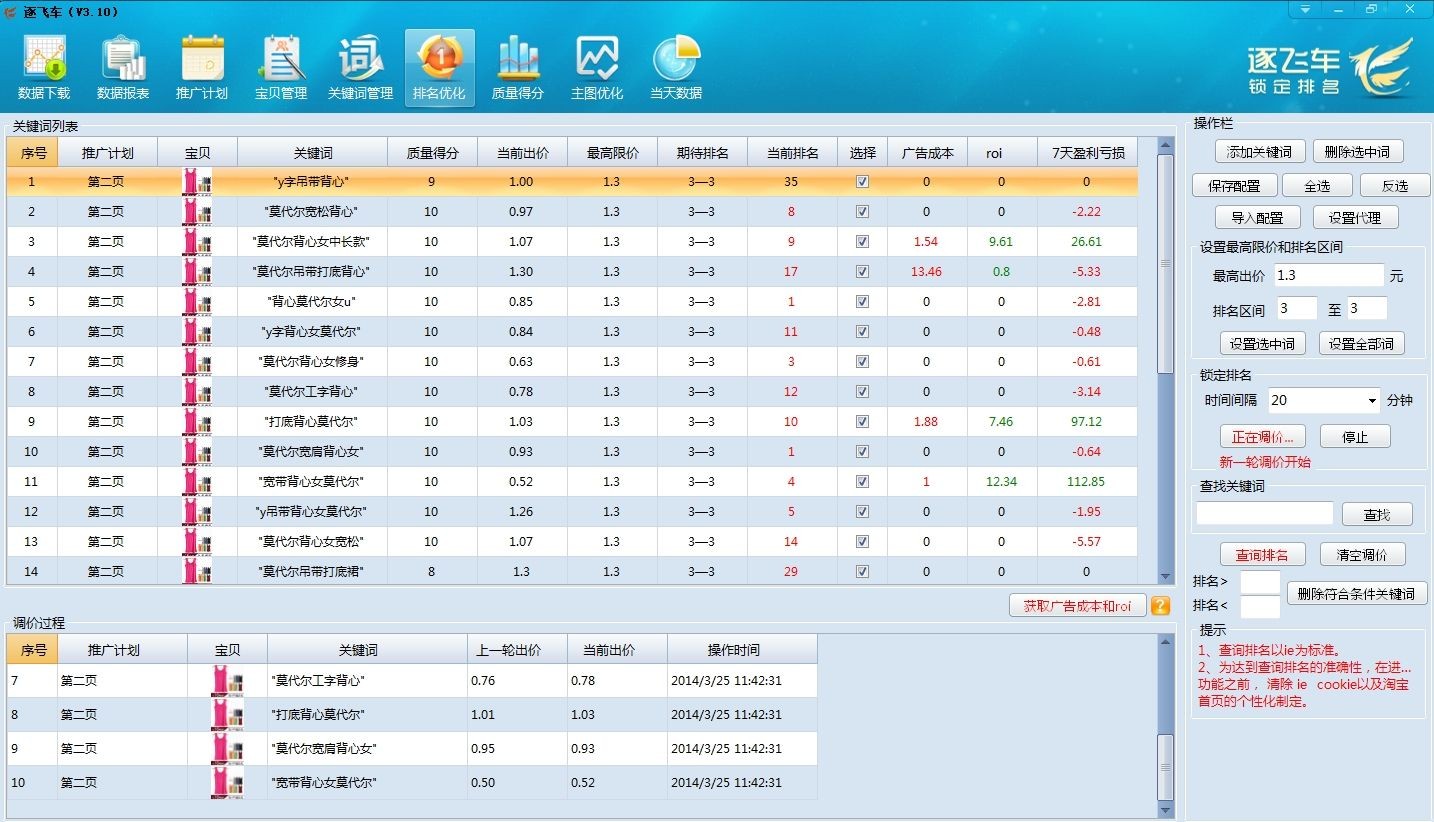Open 数据报表 report icon
Screen dimensions: 1434x822
(x=123, y=68)
